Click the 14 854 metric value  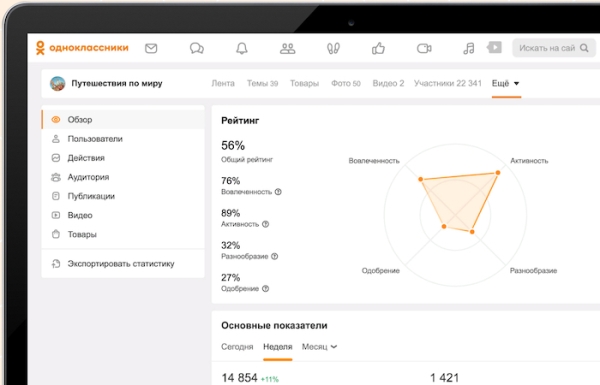click(240, 378)
